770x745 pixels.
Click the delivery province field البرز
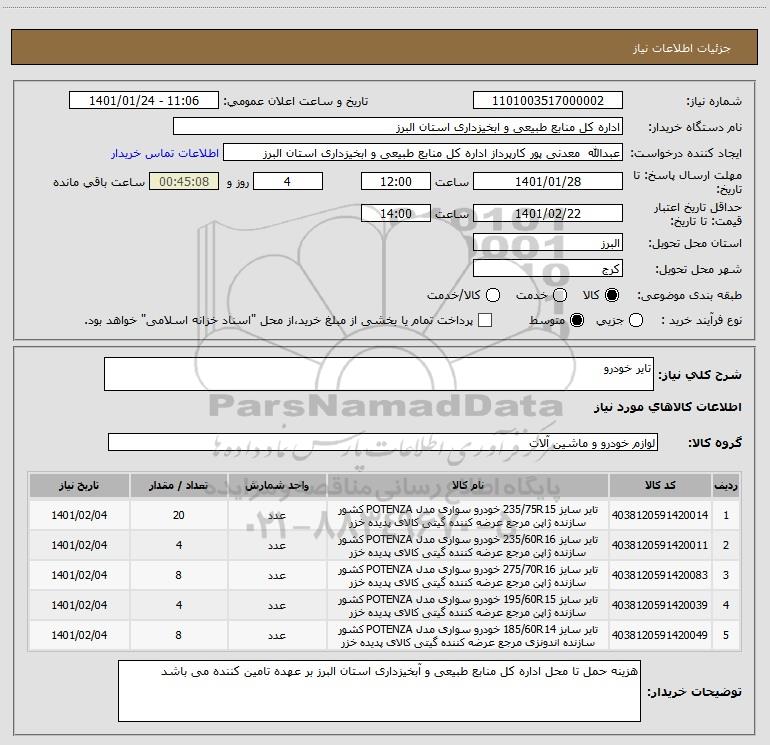tap(548, 243)
